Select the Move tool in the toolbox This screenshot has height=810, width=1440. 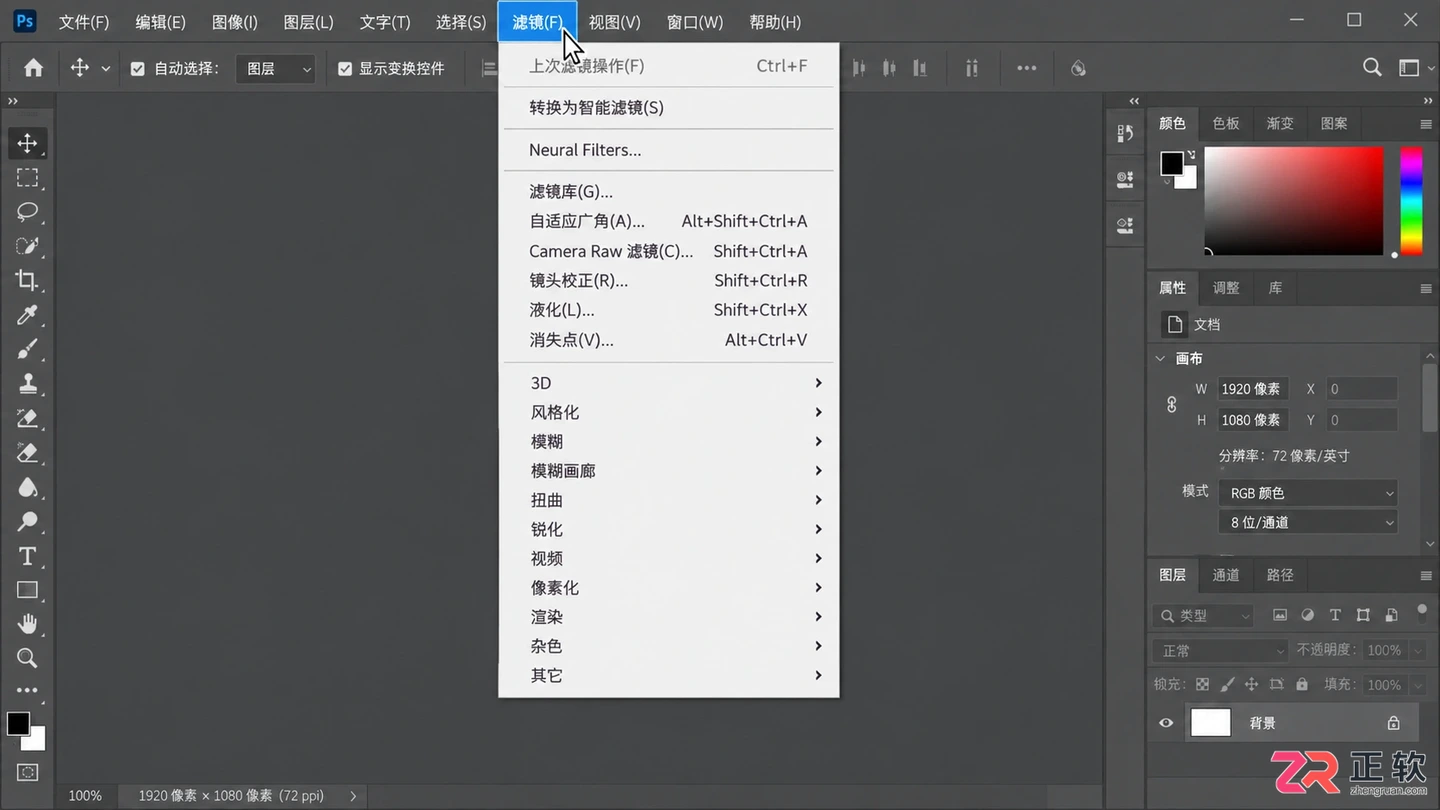pos(27,143)
